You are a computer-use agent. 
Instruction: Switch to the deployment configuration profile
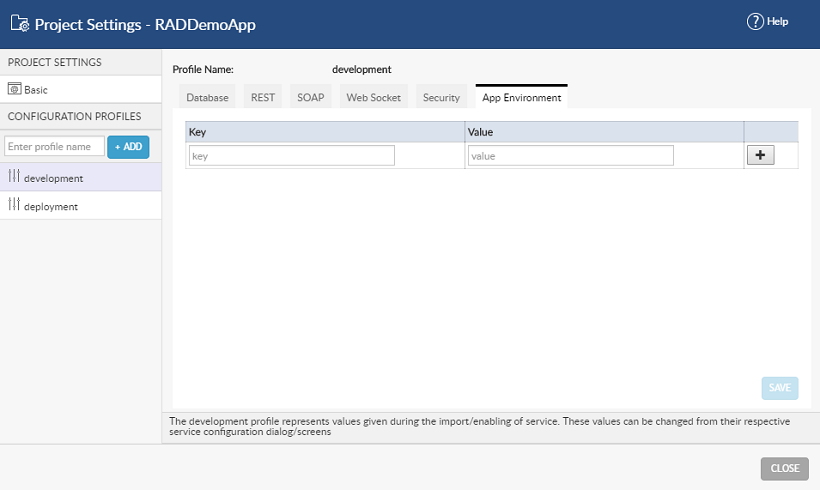[51, 206]
